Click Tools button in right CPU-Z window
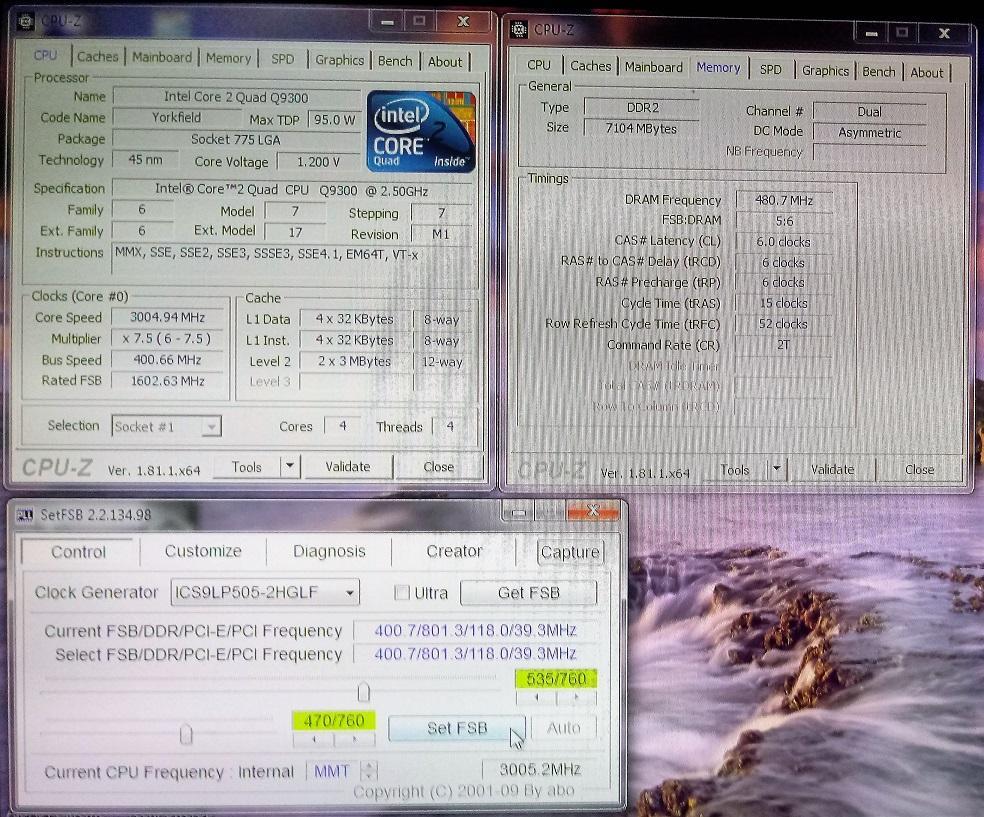 tap(735, 470)
